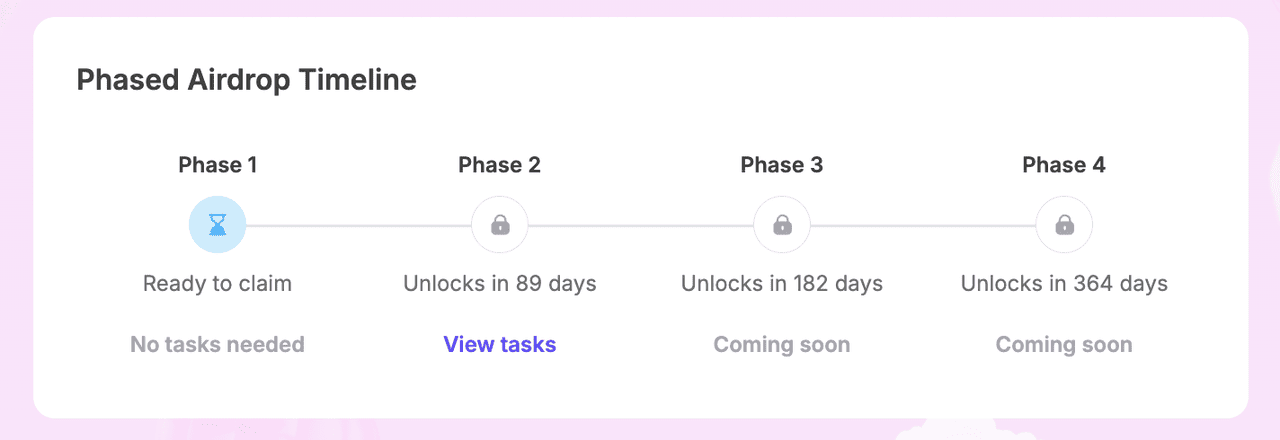This screenshot has height=440, width=1280.
Task: Click Unlocks in 364 days text
Action: click(1064, 284)
